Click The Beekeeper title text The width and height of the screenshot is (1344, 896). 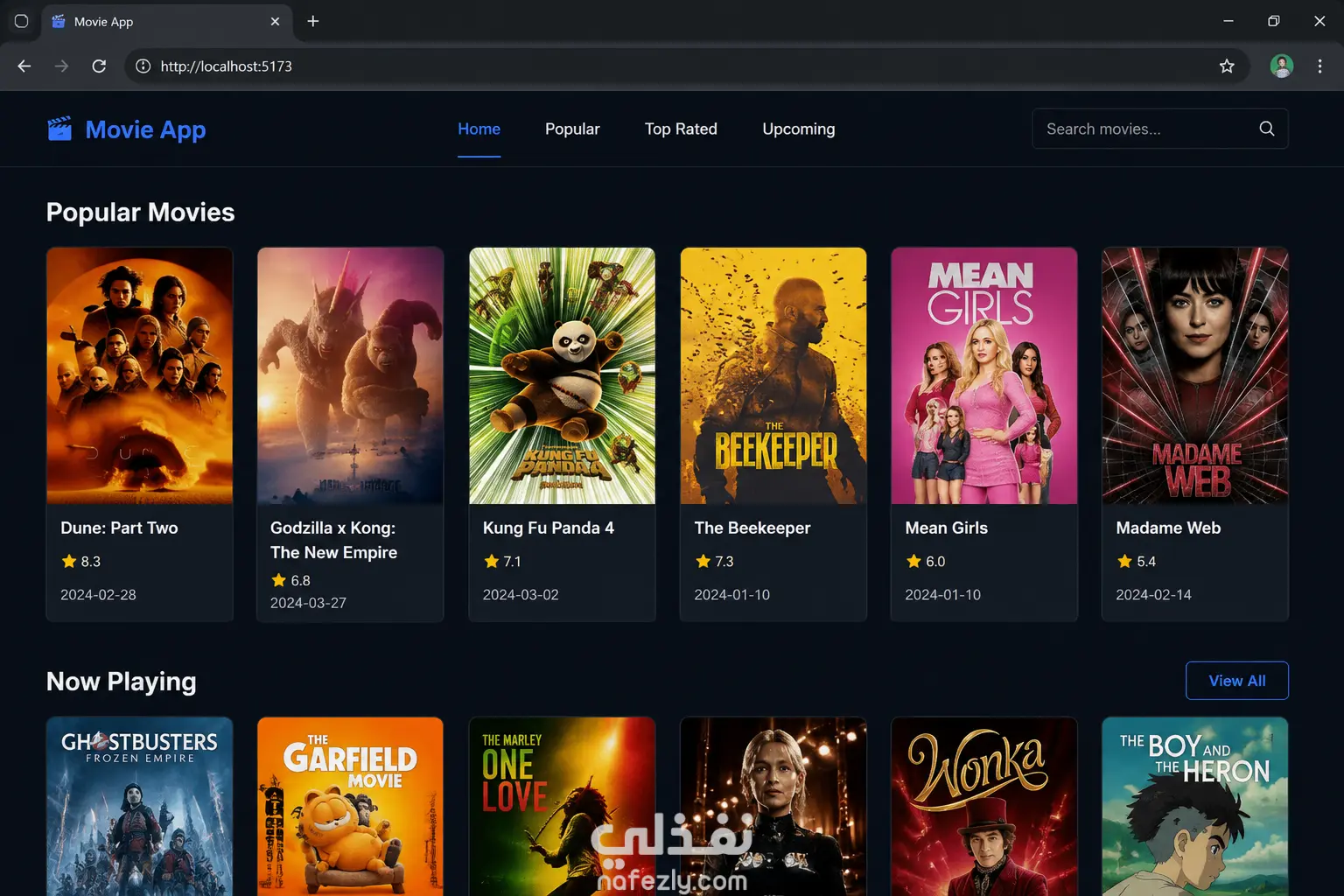(752, 528)
